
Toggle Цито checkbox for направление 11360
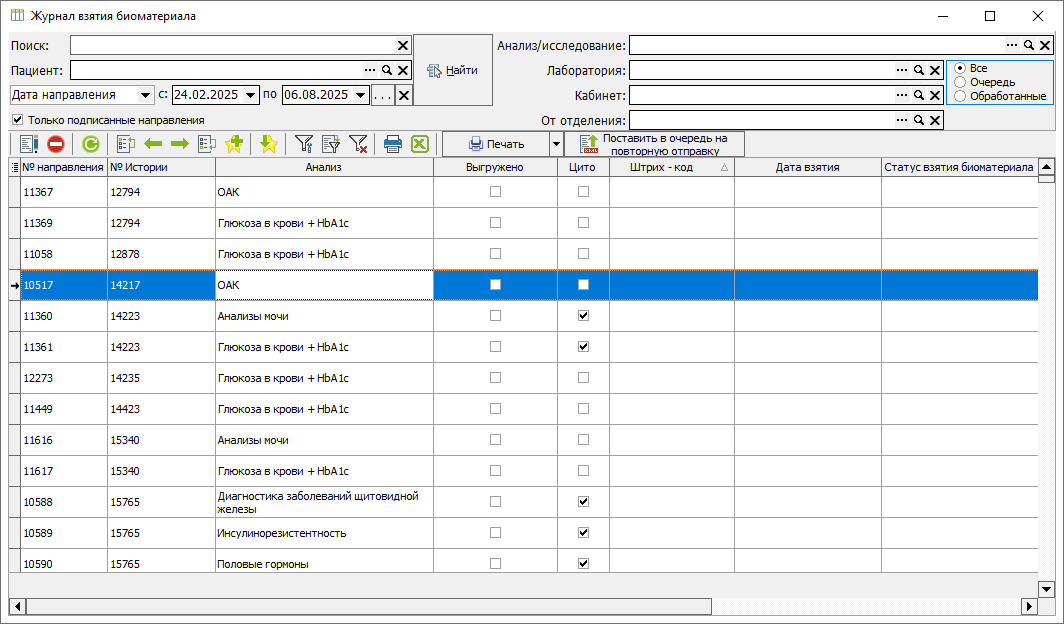[584, 315]
